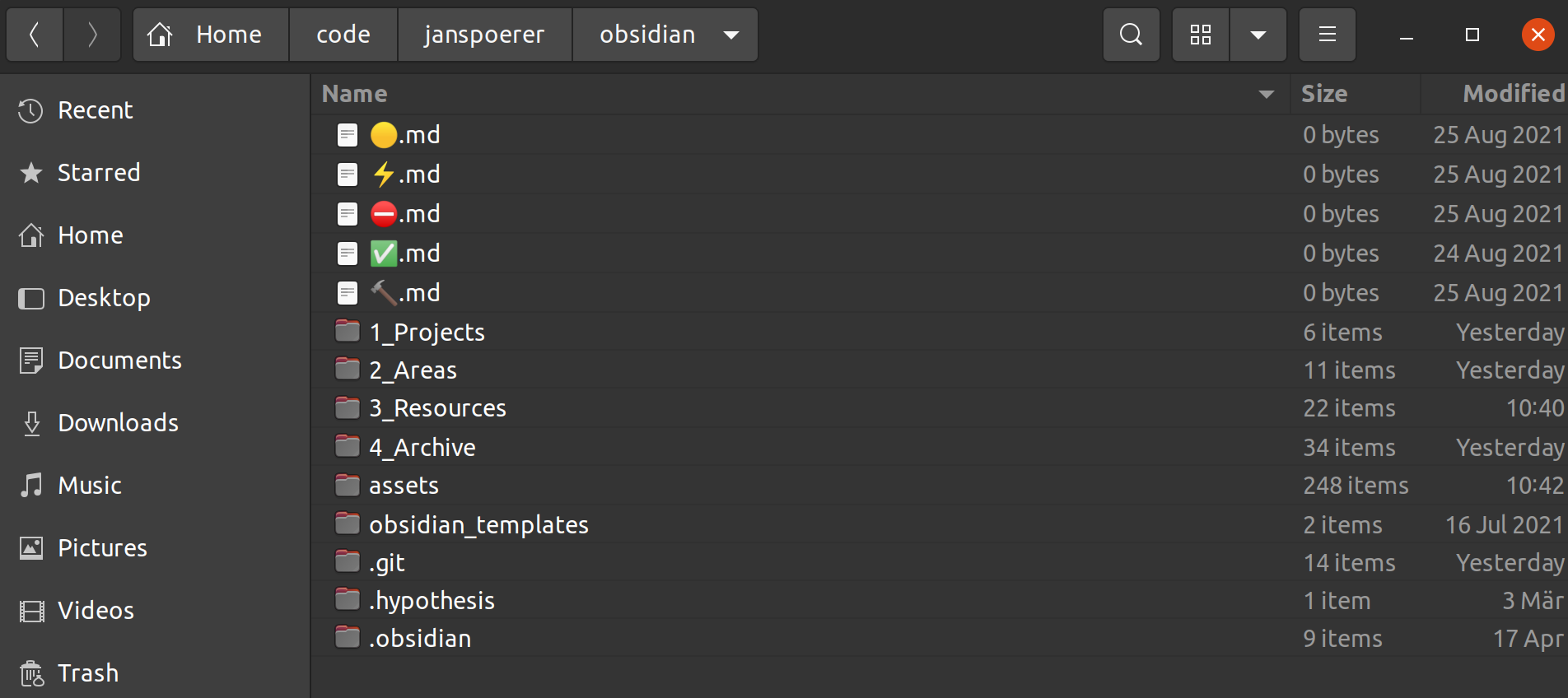Image resolution: width=1568 pixels, height=698 pixels.
Task: Click the search magnifier icon
Action: 1131,35
